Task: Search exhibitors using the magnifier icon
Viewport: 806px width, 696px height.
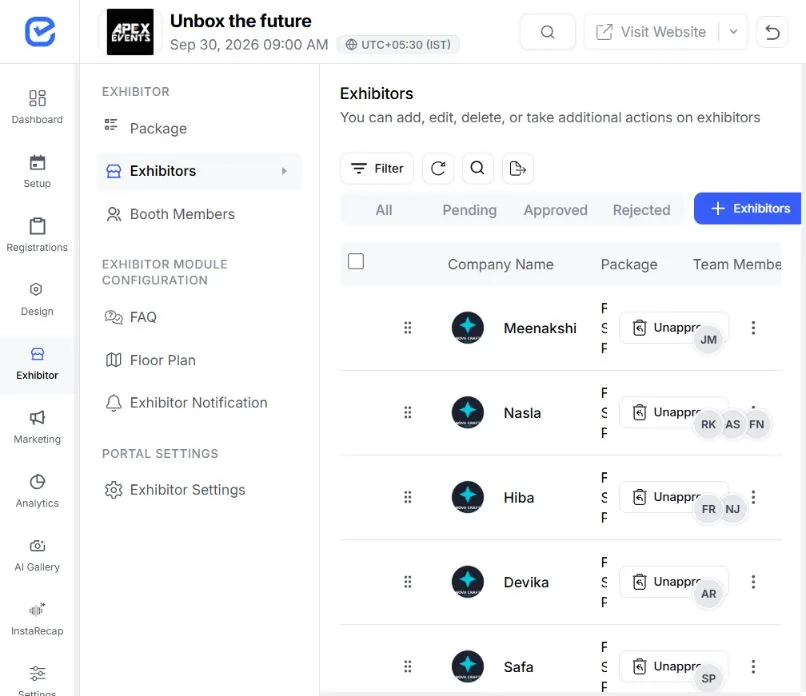Action: [x=478, y=169]
